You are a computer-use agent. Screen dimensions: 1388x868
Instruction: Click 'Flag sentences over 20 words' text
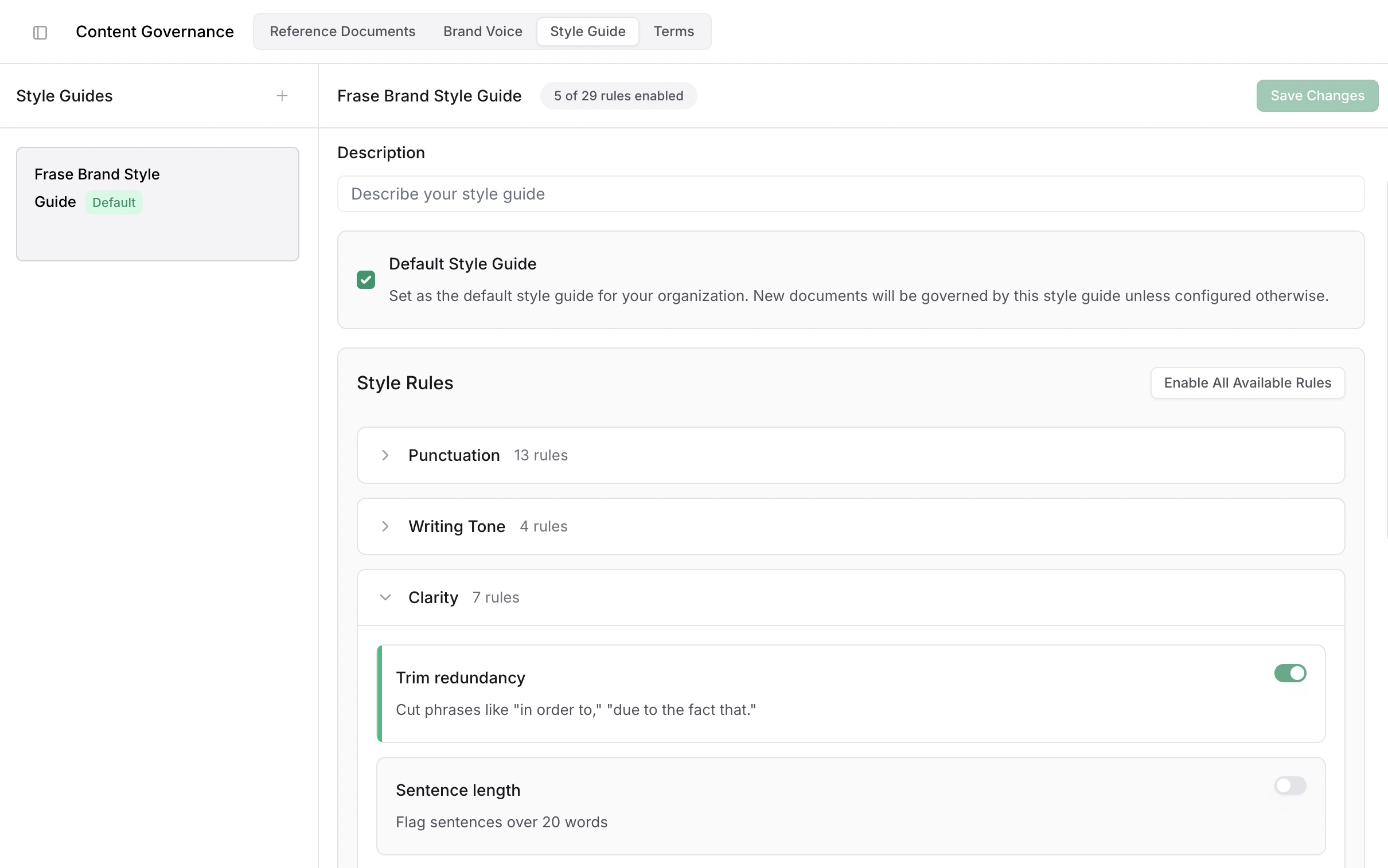click(501, 823)
